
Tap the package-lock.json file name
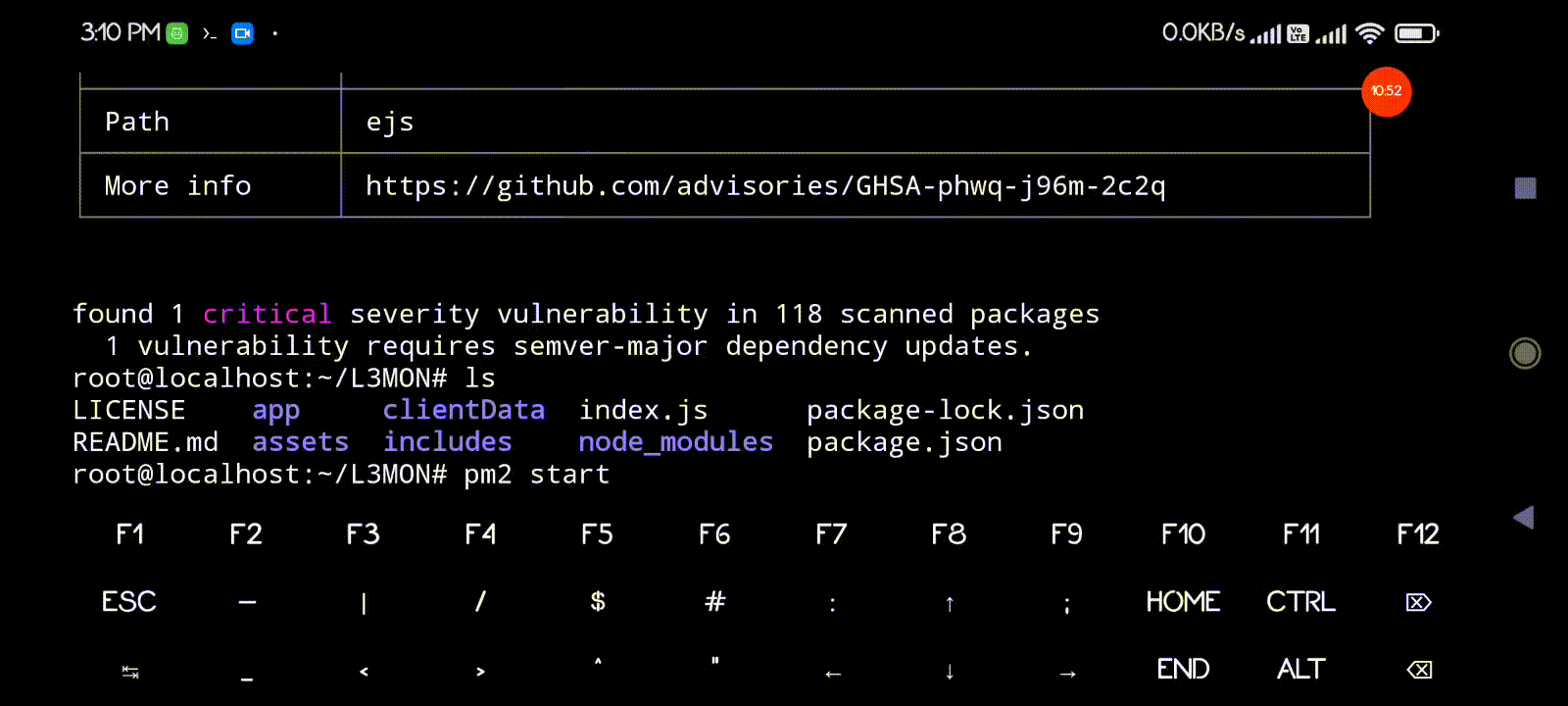(946, 410)
